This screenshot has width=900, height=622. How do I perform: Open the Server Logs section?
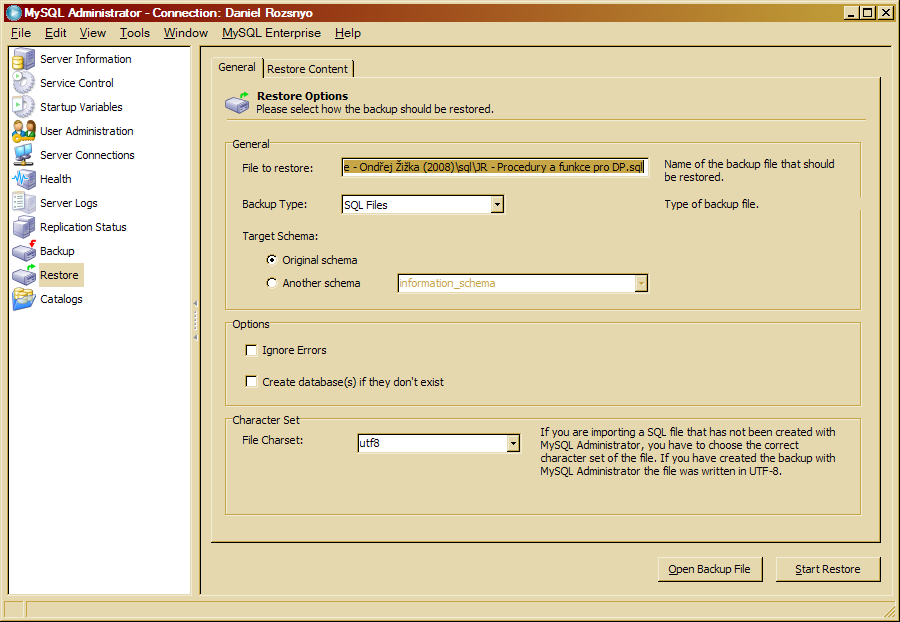69,203
